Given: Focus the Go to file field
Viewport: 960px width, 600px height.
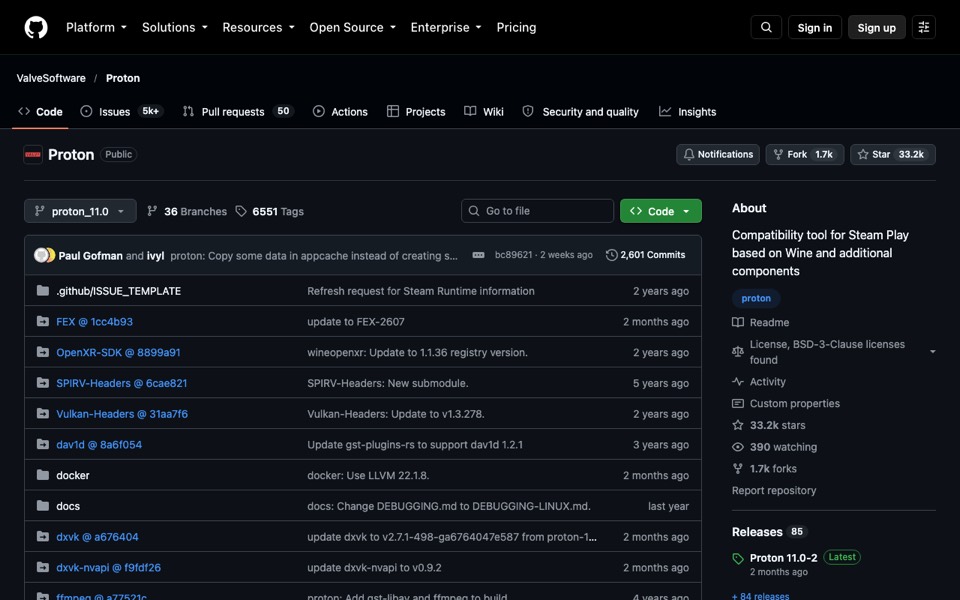Looking at the screenshot, I should 537,211.
